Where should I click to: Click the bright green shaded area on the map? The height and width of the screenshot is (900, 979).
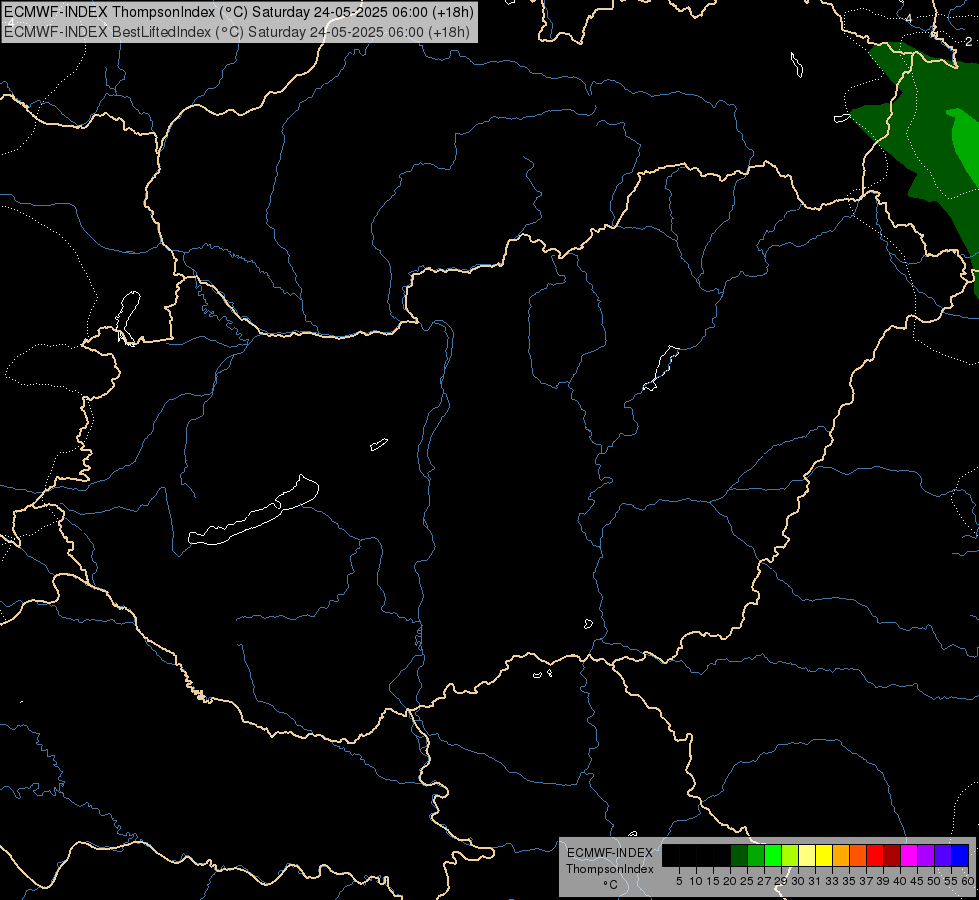tap(967, 144)
